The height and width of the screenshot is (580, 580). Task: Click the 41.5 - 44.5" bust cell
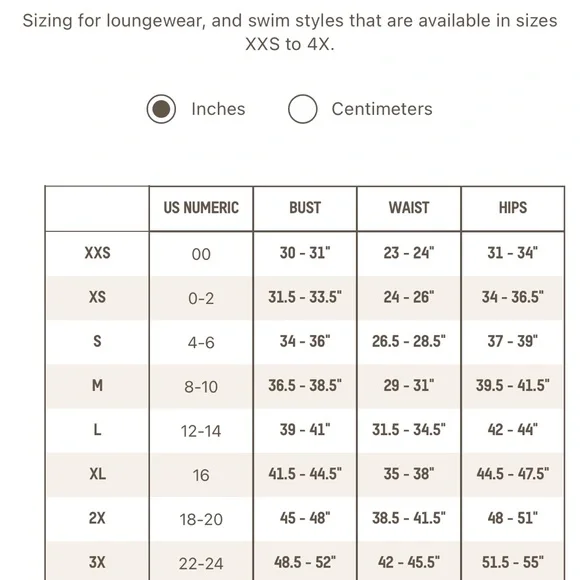tap(305, 474)
